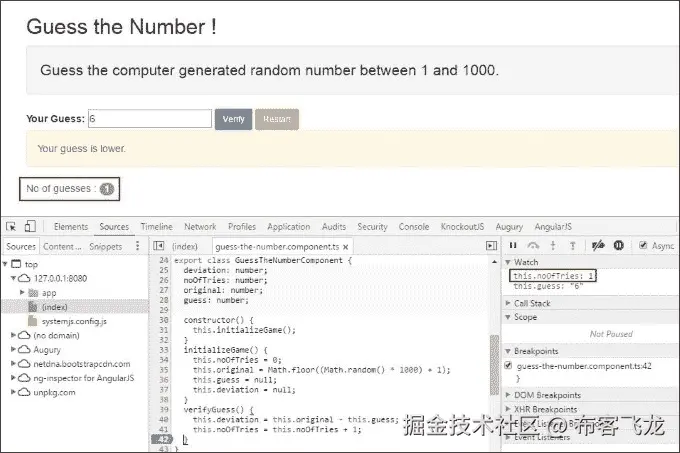Switch to the (index) editor tab

click(184, 246)
